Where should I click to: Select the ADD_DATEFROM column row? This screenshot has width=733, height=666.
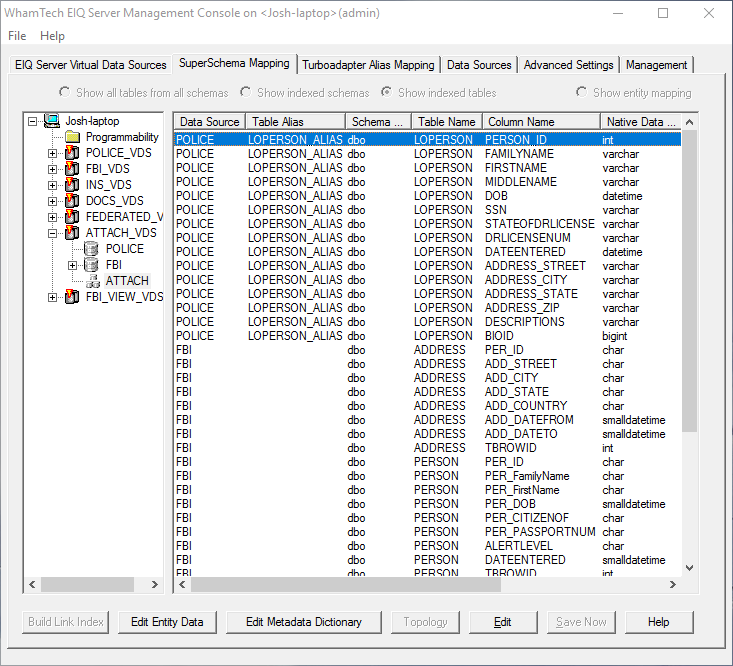pos(427,420)
